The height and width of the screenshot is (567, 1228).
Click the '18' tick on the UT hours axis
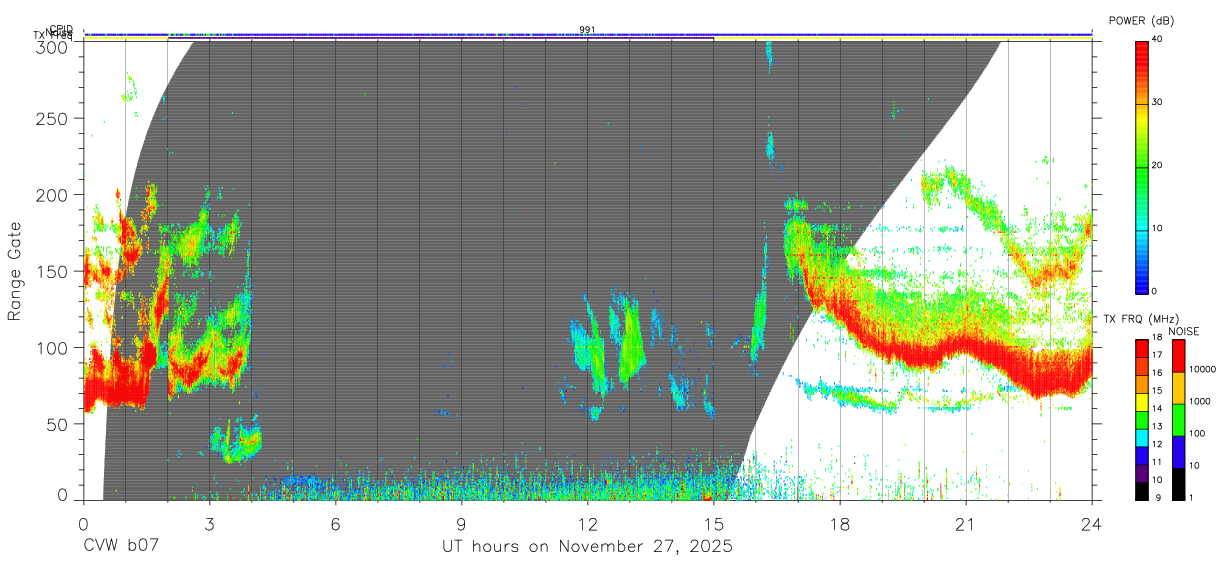(839, 524)
